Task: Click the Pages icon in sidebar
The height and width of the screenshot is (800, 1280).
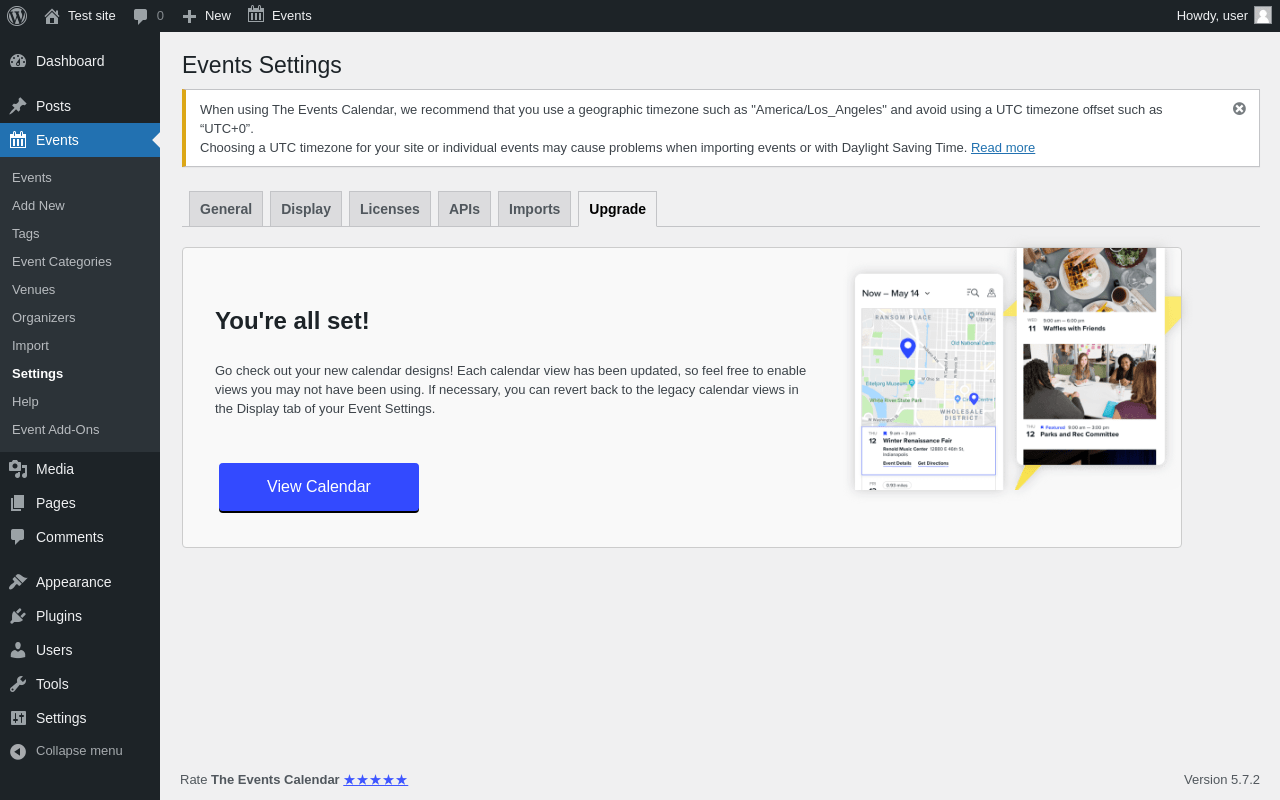Action: click(18, 503)
